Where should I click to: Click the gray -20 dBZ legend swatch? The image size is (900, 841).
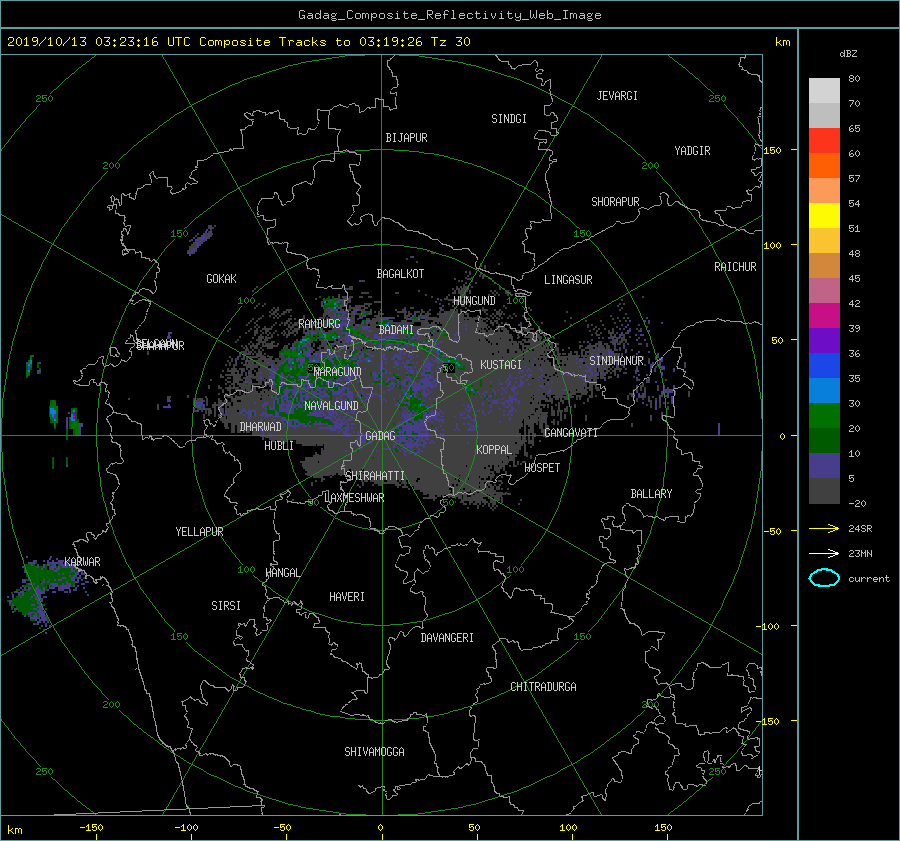coord(824,490)
